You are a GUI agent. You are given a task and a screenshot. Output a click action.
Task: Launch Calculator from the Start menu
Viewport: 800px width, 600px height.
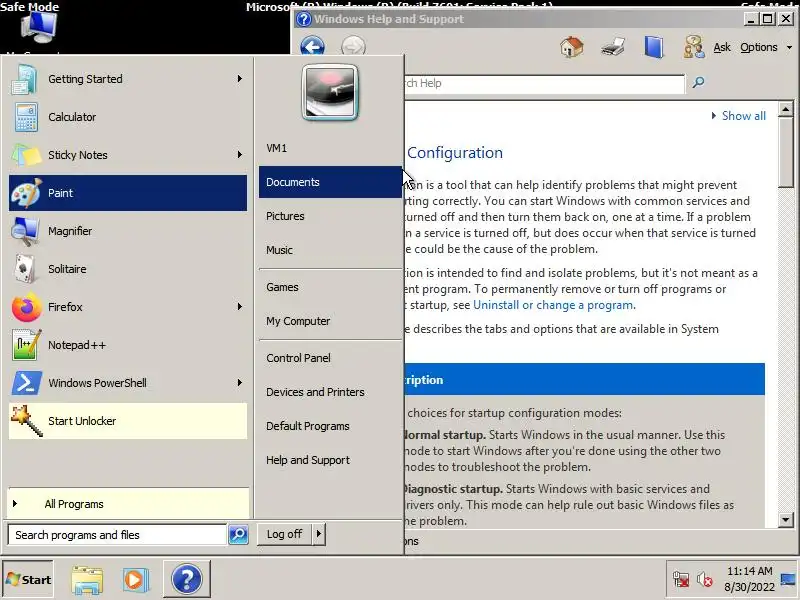[128, 117]
